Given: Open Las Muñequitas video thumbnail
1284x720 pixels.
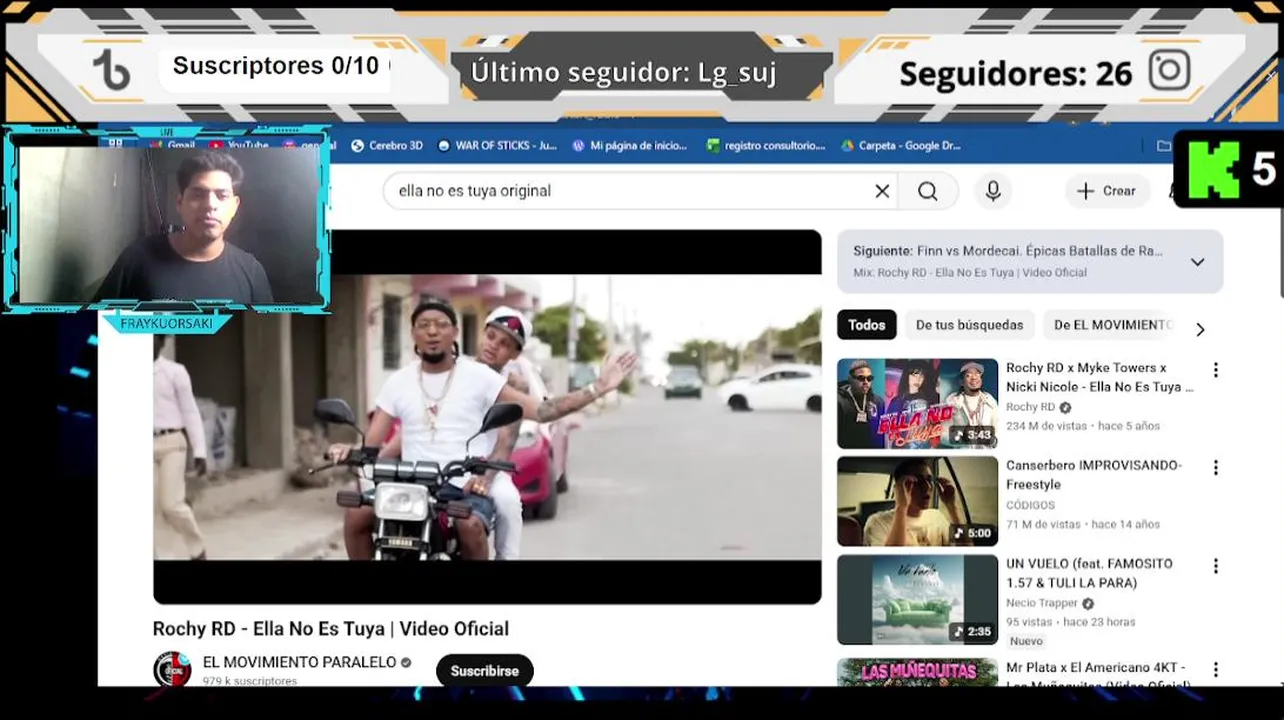Looking at the screenshot, I should point(917,671).
